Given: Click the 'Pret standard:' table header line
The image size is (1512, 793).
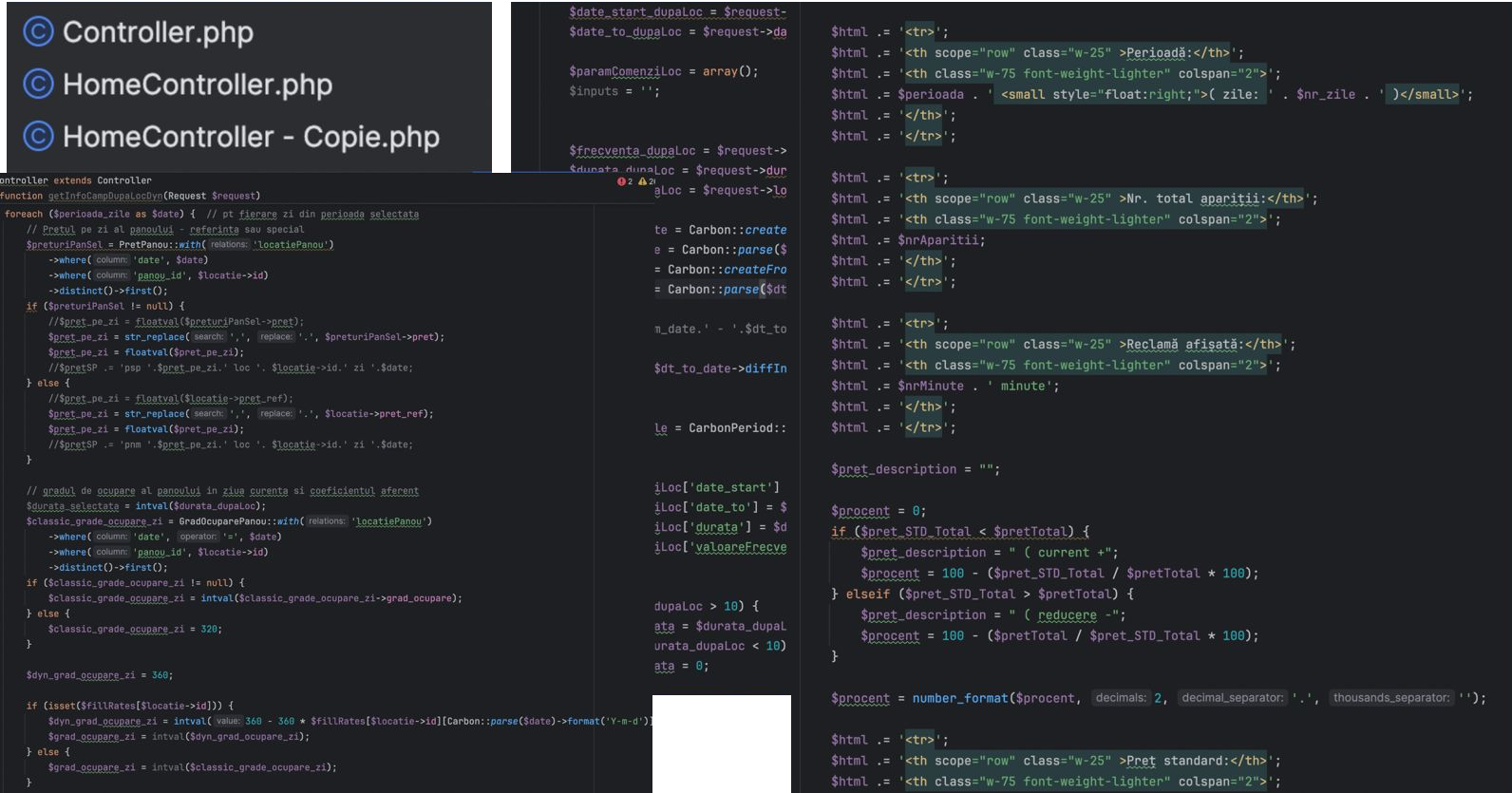Looking at the screenshot, I should pos(1056,761).
